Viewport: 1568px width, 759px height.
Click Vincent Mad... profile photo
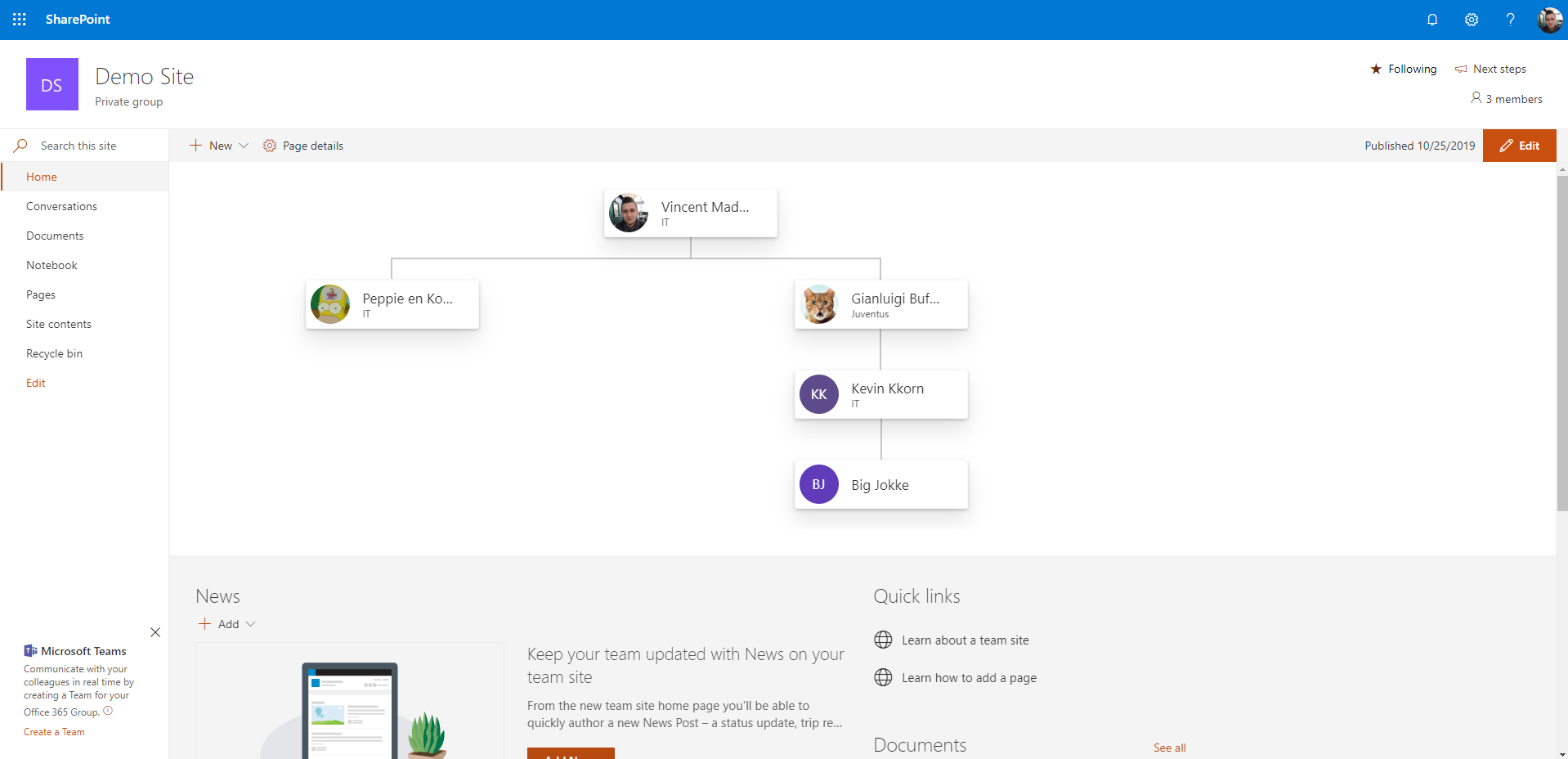pos(629,213)
